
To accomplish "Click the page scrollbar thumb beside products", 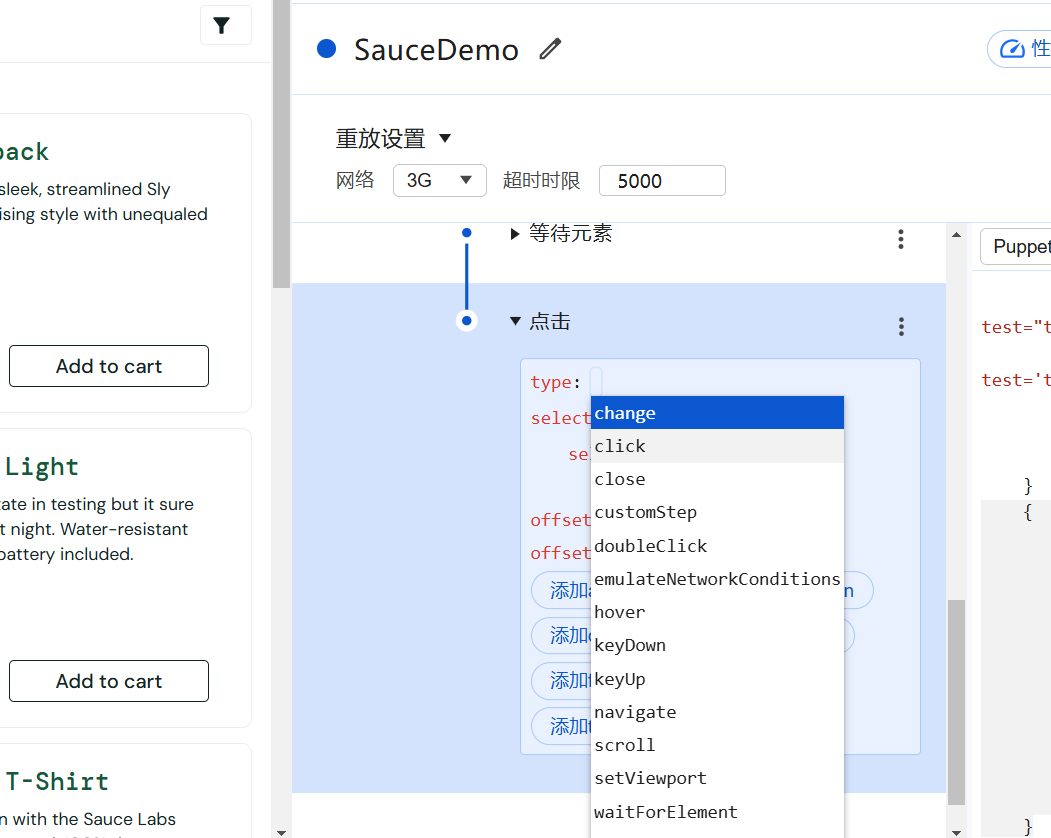I will point(282,144).
